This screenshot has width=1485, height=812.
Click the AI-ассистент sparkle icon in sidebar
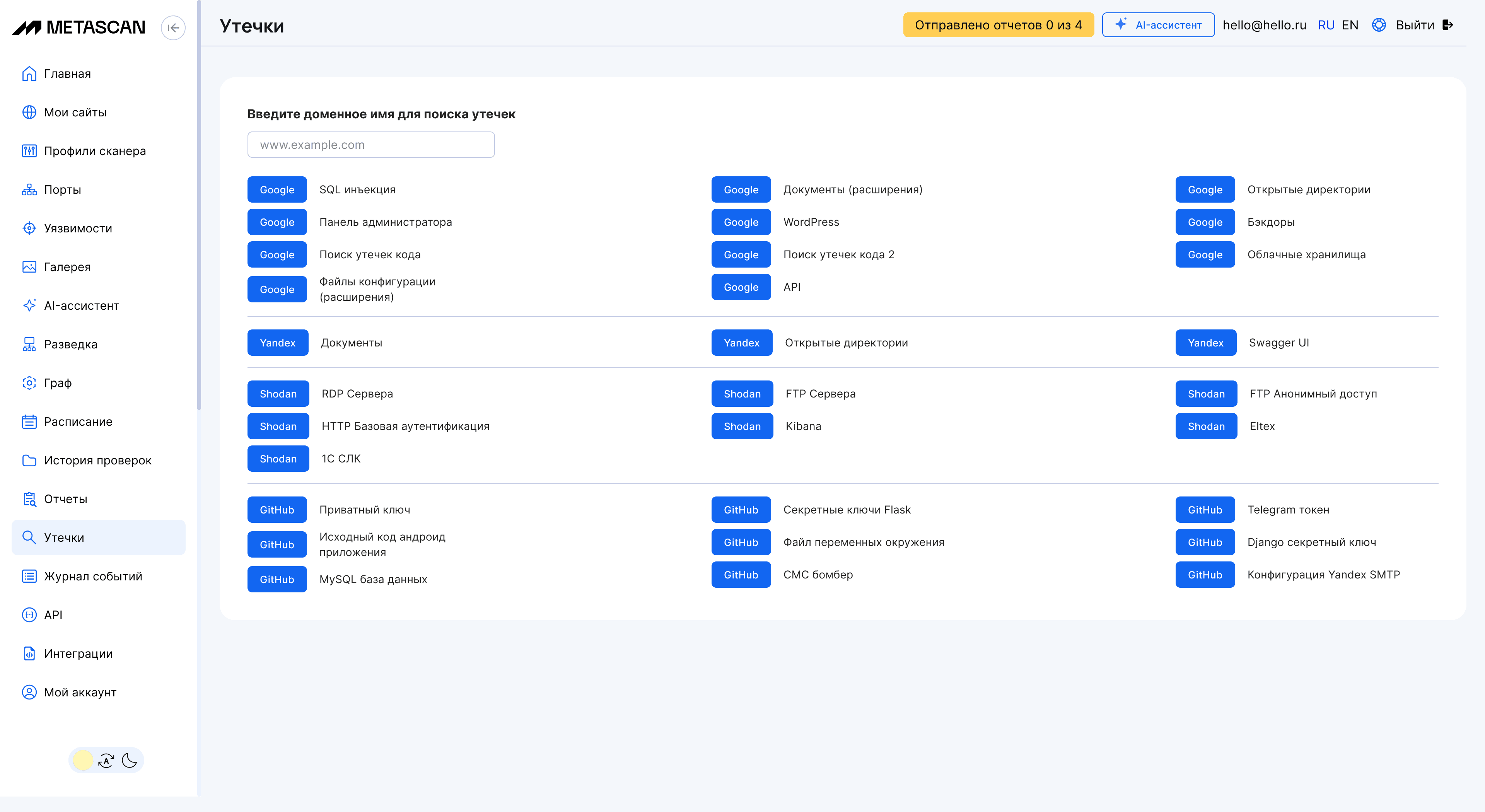[x=29, y=305]
